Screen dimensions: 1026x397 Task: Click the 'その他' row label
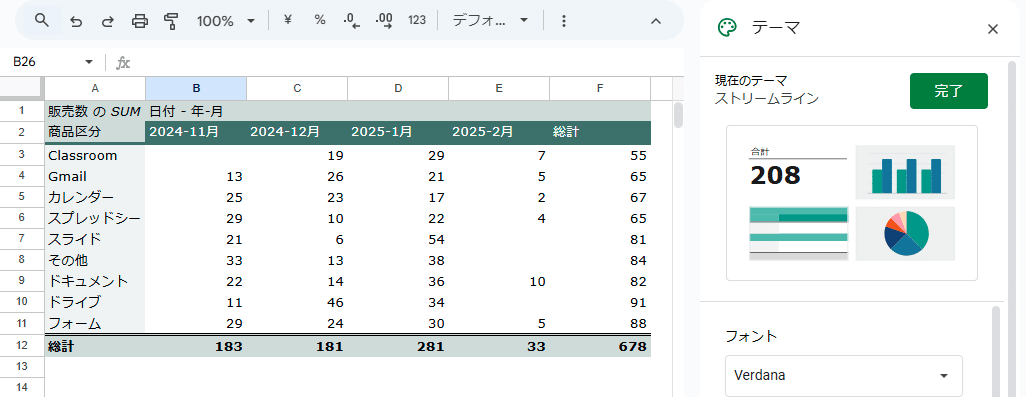click(x=95, y=260)
